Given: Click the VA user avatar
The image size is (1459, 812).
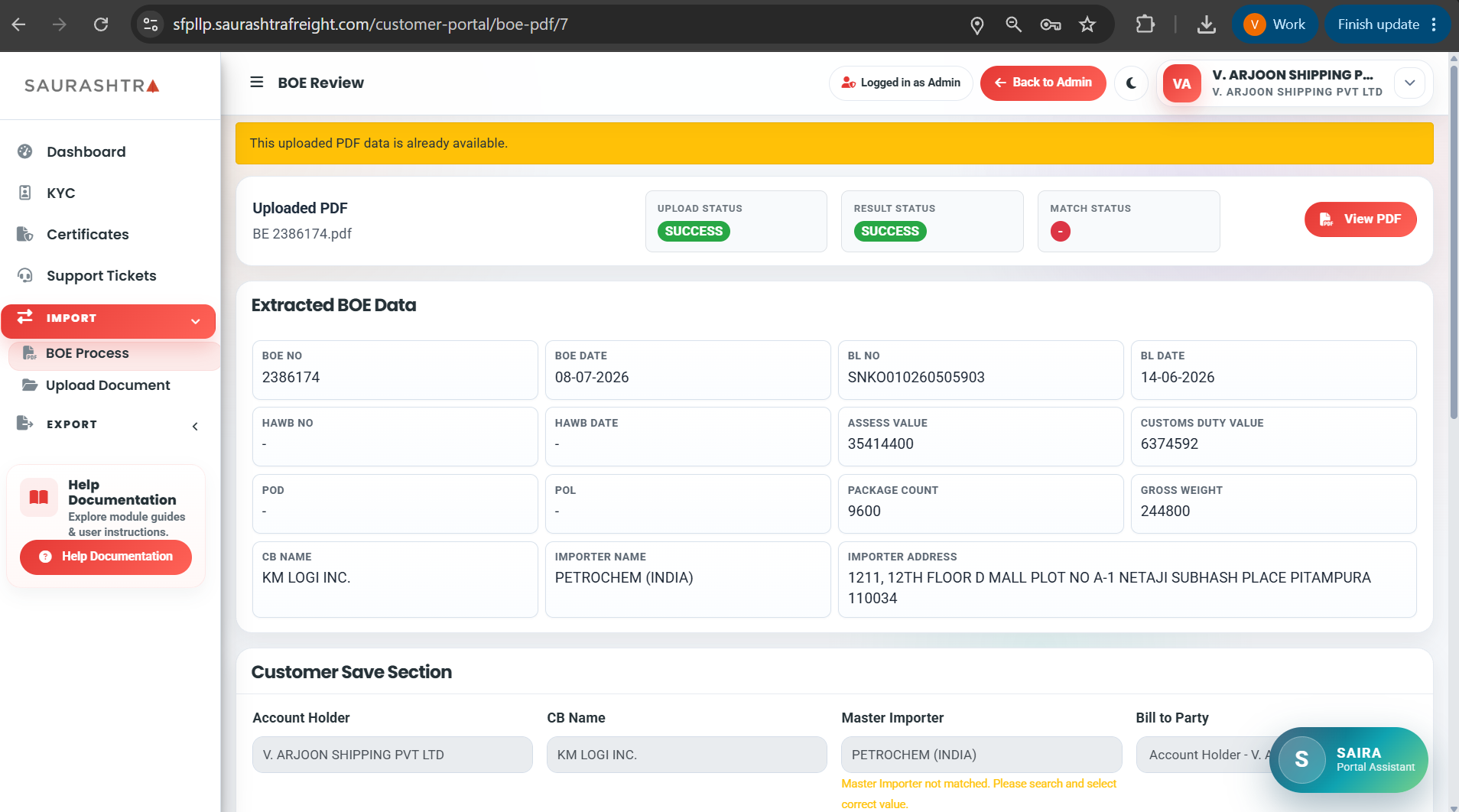Looking at the screenshot, I should click(x=1181, y=83).
